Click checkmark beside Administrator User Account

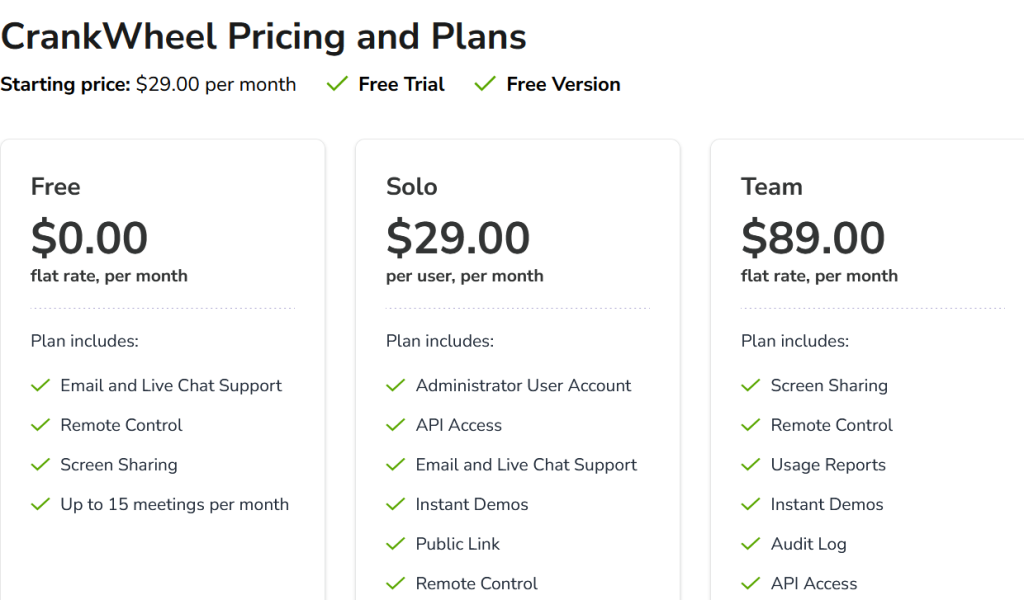[396, 386]
